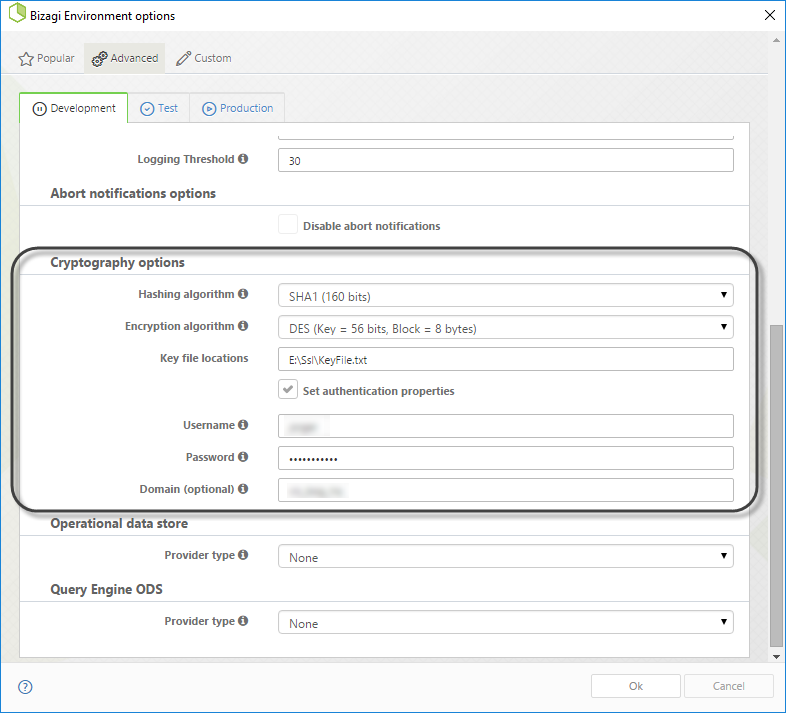Click info icon next to Password

pos(243,457)
